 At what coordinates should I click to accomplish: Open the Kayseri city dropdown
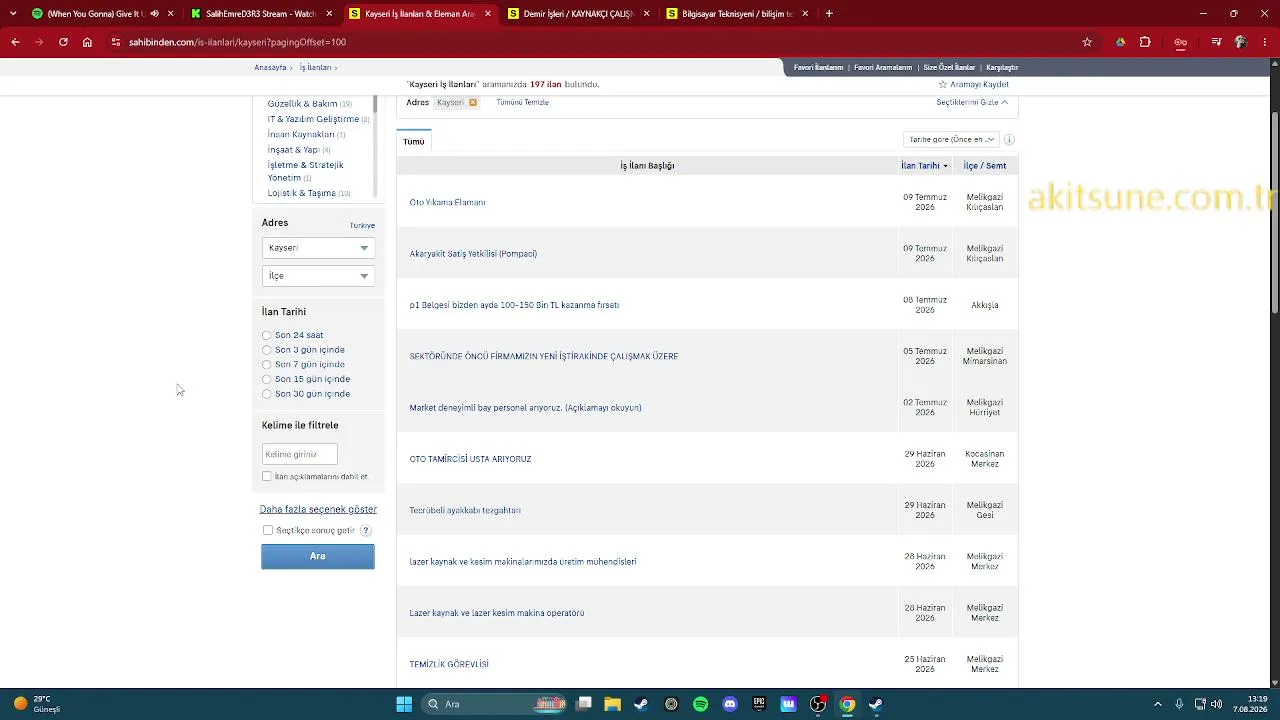[318, 248]
